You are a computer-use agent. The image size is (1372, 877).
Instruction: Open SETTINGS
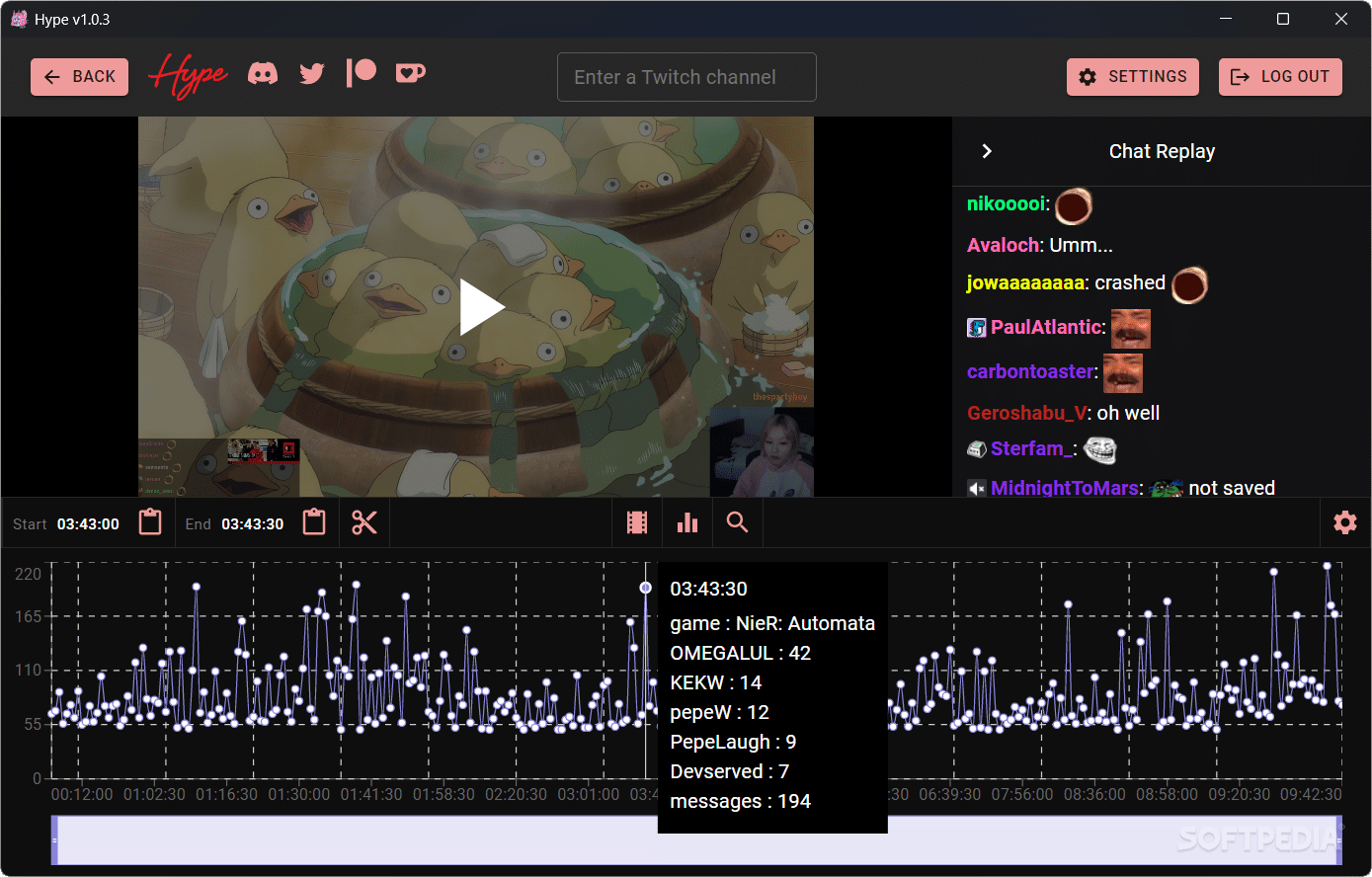click(x=1133, y=77)
